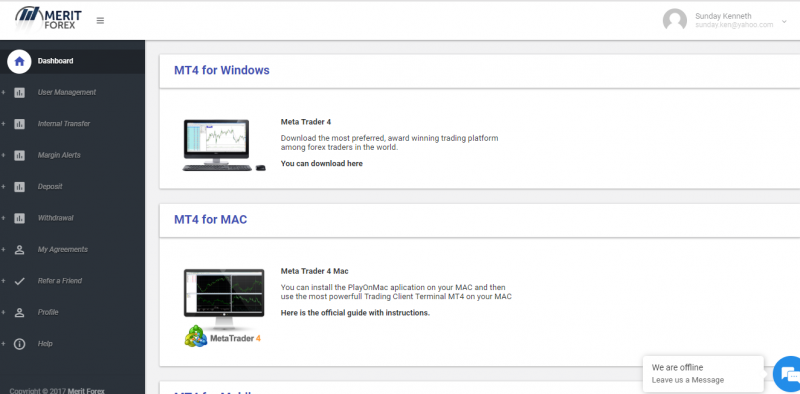Click the Profile person icon
Image resolution: width=800 pixels, height=394 pixels.
pos(19,313)
